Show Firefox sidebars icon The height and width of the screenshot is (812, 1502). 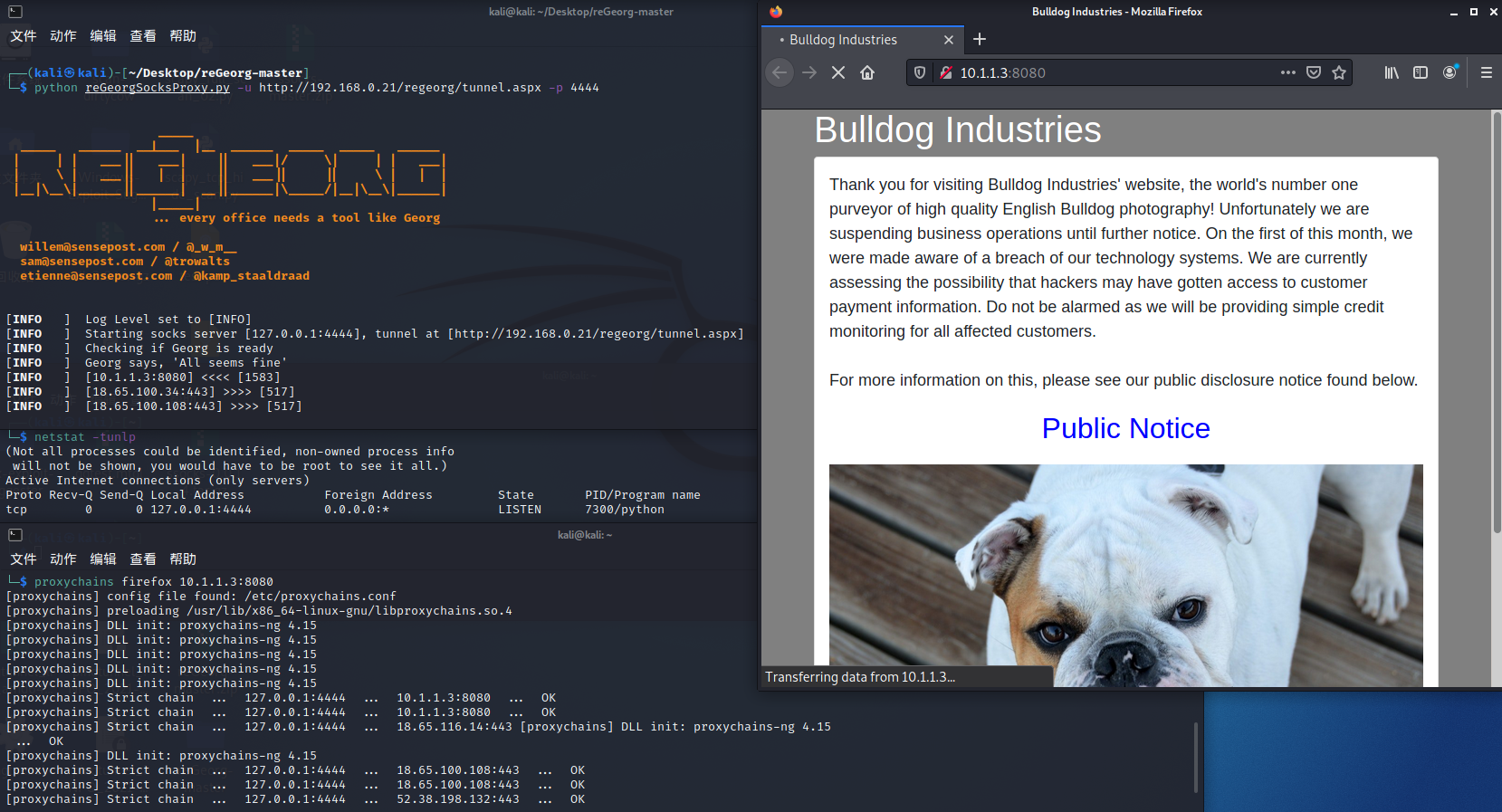pos(1421,72)
